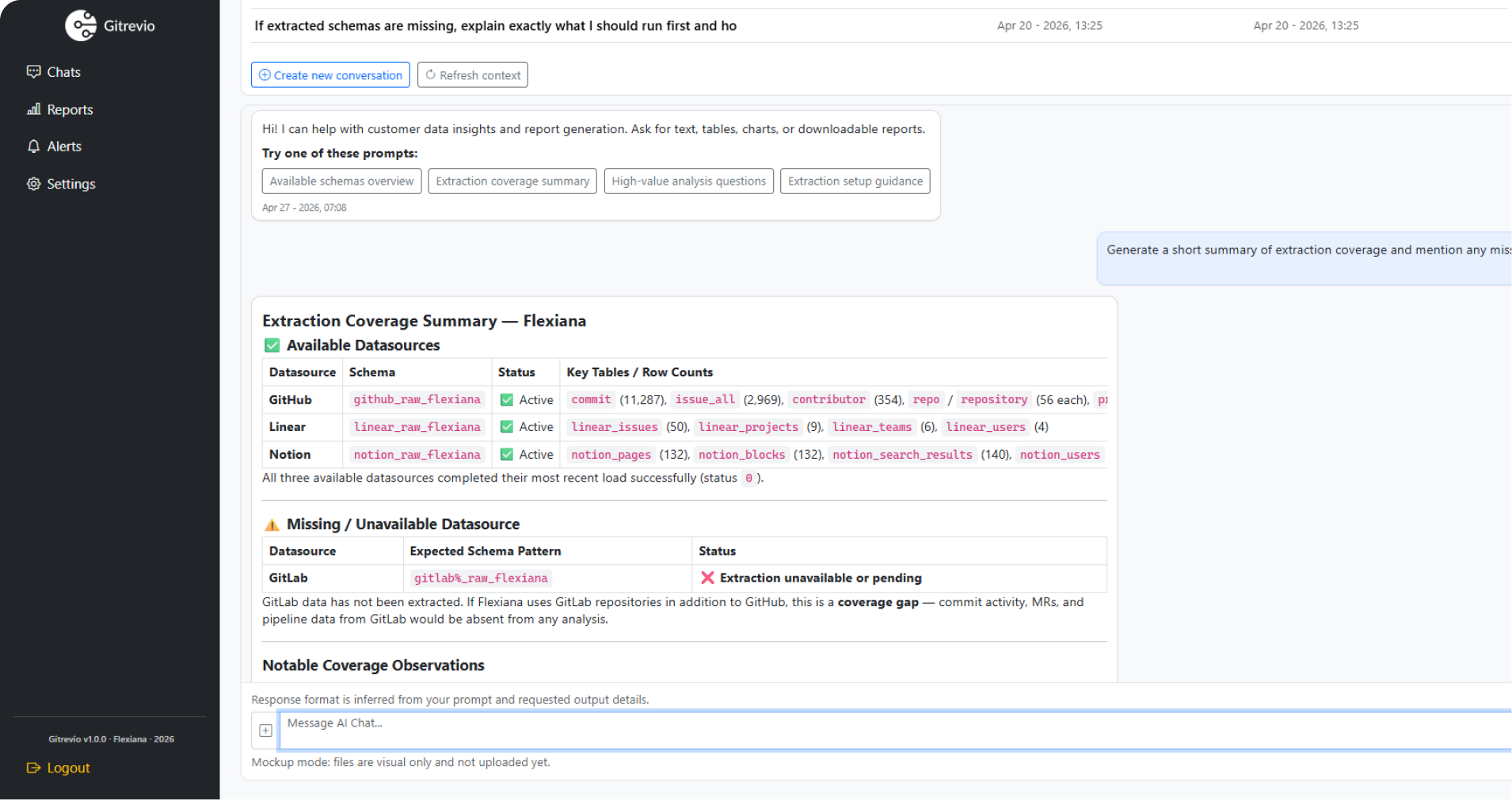
Task: Click the green check icon beside Available Datasources
Action: (x=272, y=345)
